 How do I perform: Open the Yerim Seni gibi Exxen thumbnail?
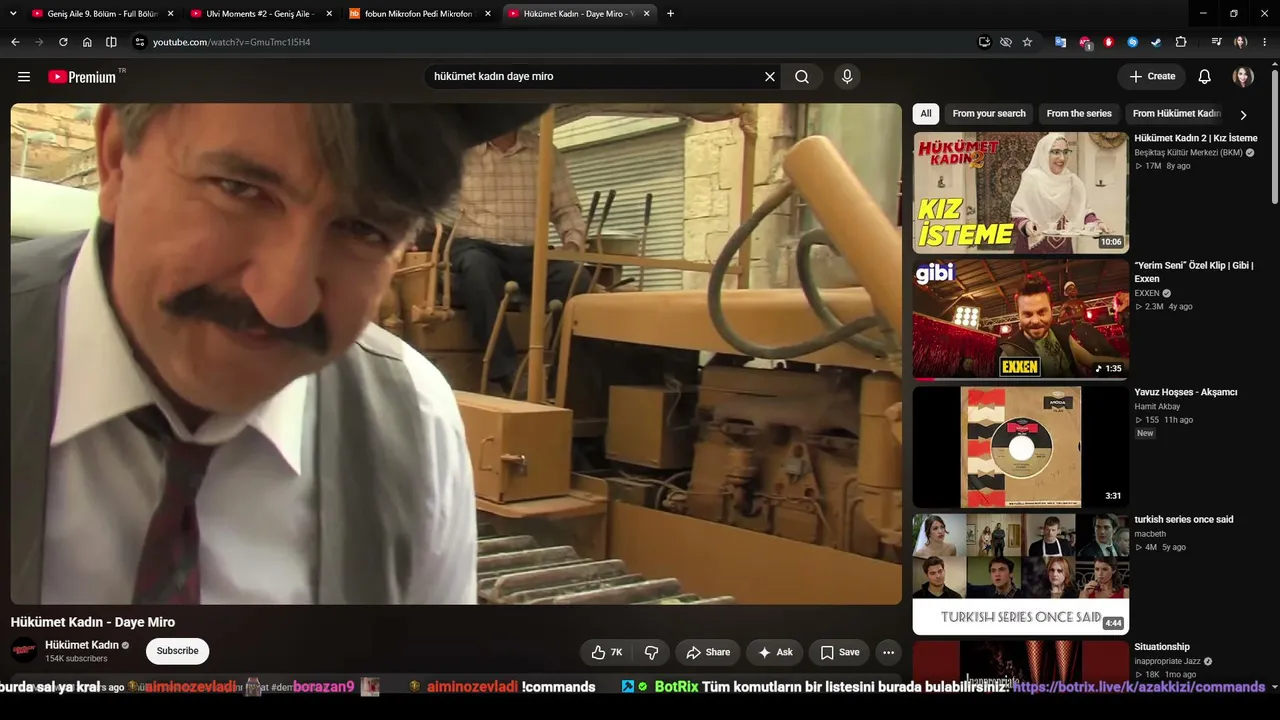tap(1020, 320)
